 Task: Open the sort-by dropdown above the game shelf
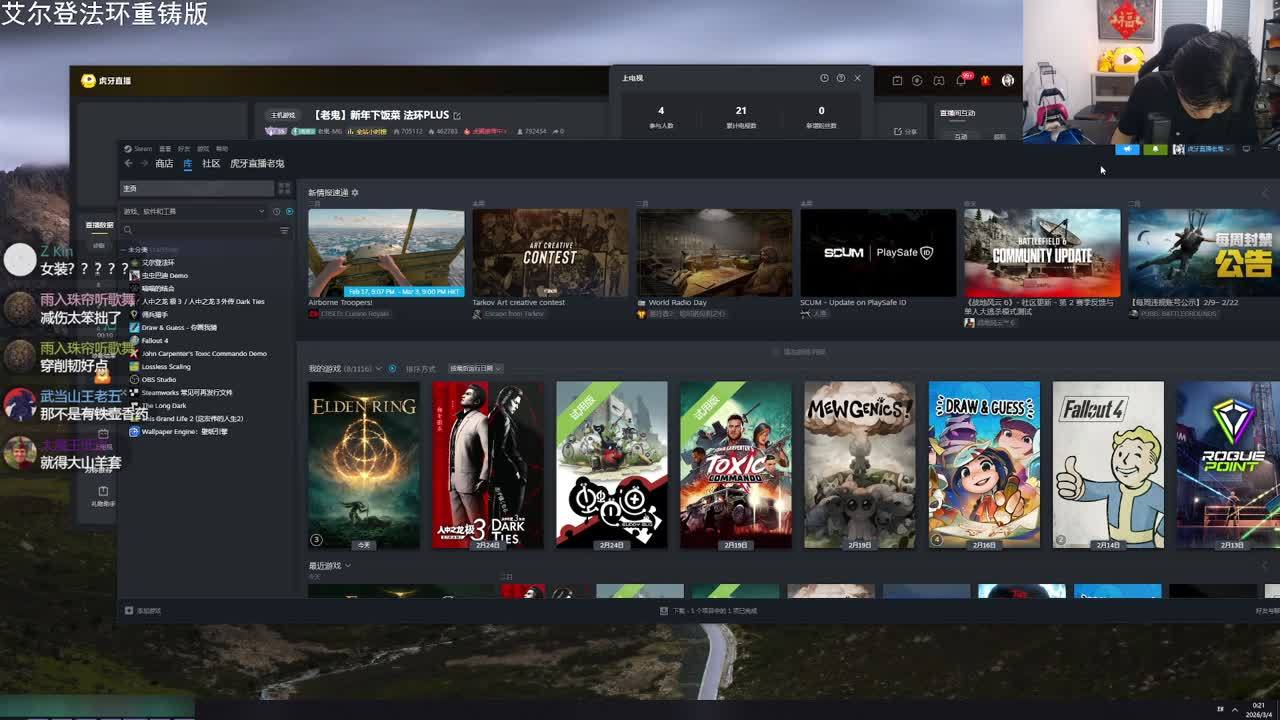click(475, 368)
